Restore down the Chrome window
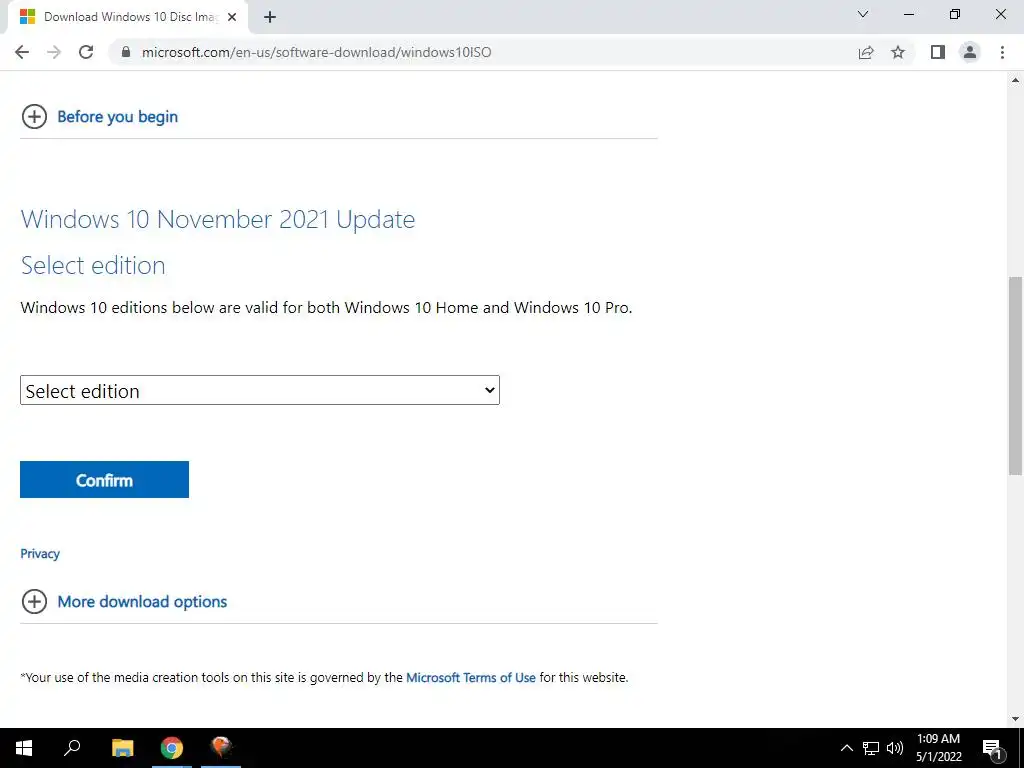 coord(955,14)
